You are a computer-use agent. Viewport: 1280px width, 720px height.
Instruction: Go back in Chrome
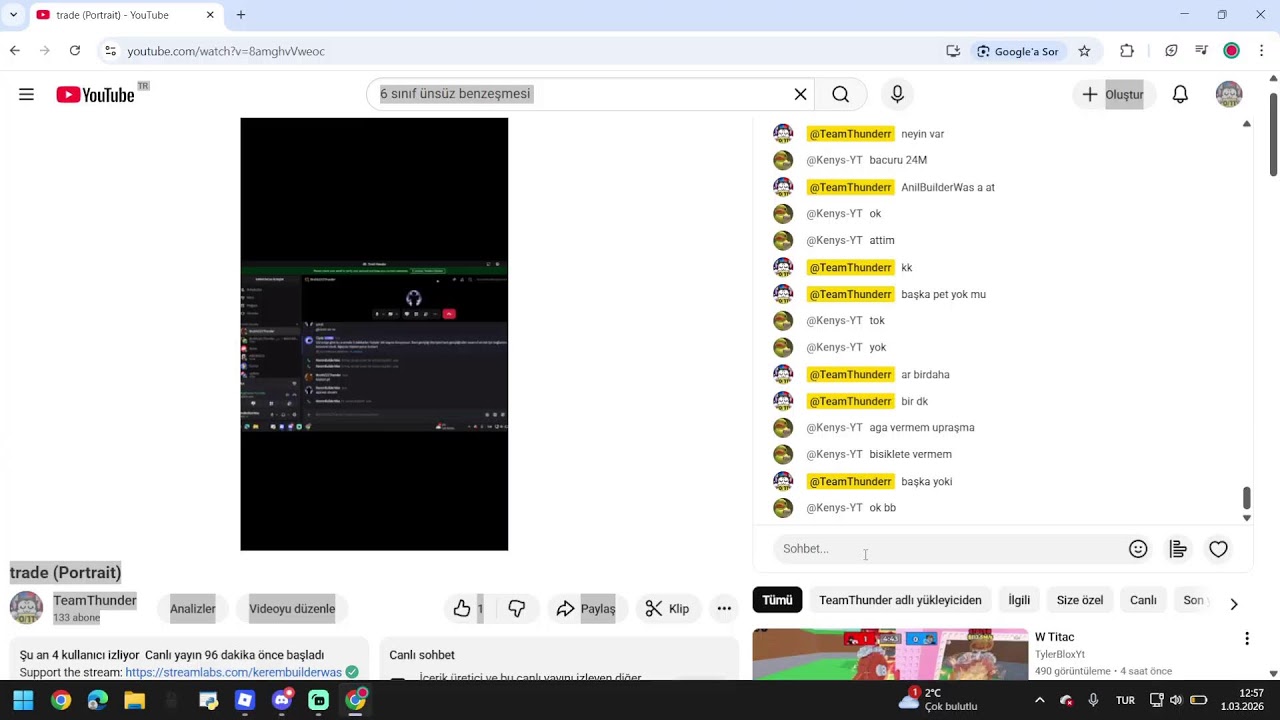click(x=15, y=51)
